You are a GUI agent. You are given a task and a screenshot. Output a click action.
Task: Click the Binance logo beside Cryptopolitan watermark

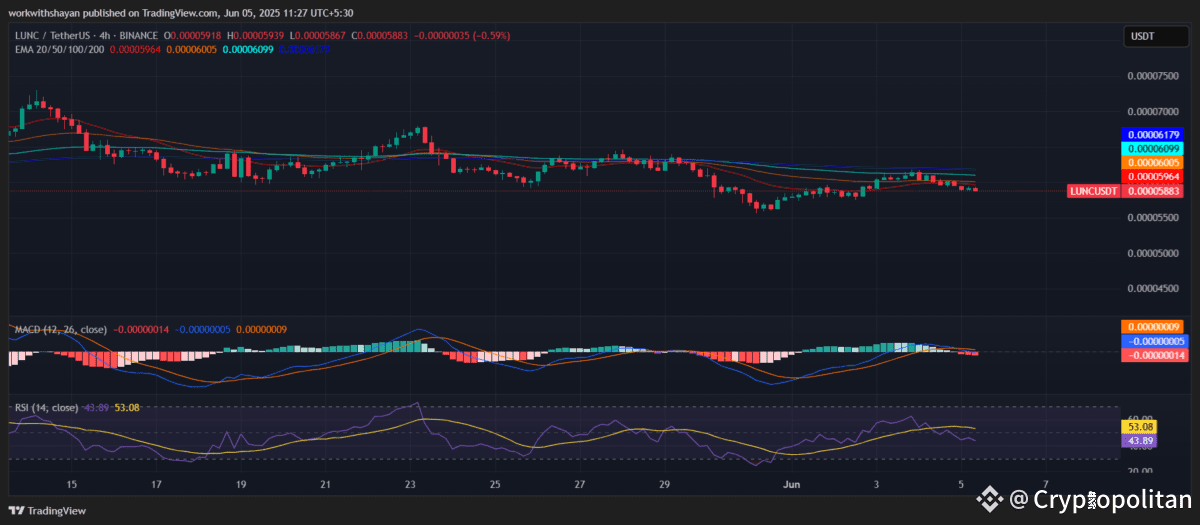click(x=990, y=497)
